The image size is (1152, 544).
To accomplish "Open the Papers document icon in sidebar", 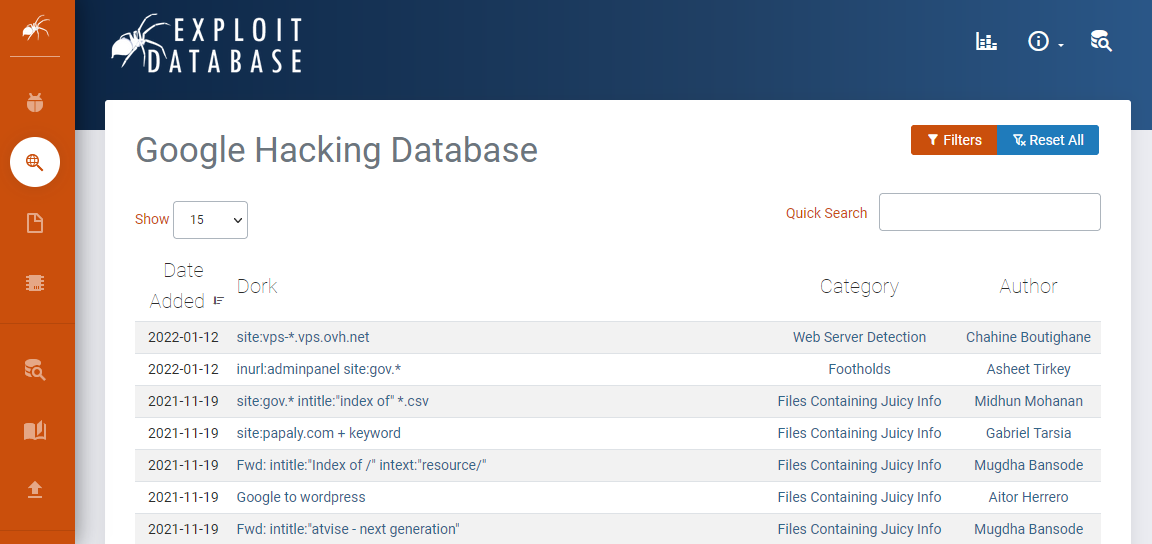I will coord(35,223).
